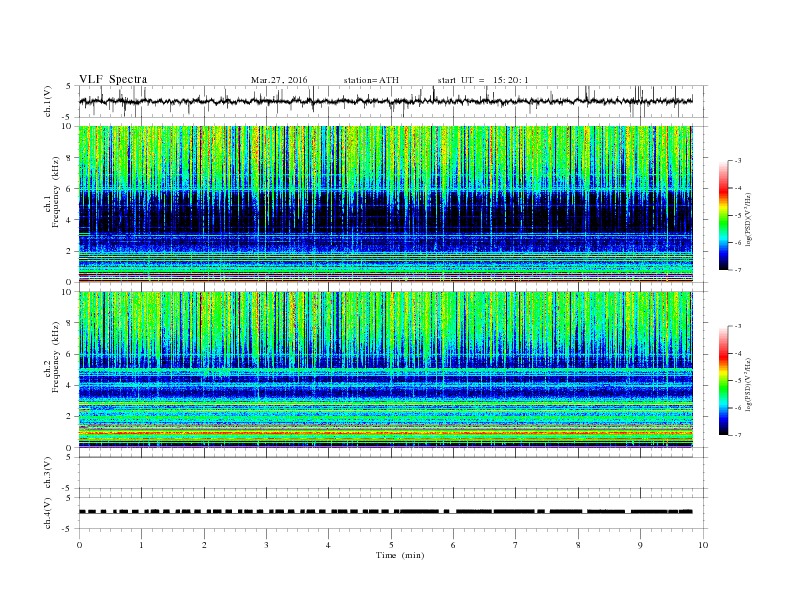Click the ch.2 spectrogram color scale bar

(x=724, y=380)
